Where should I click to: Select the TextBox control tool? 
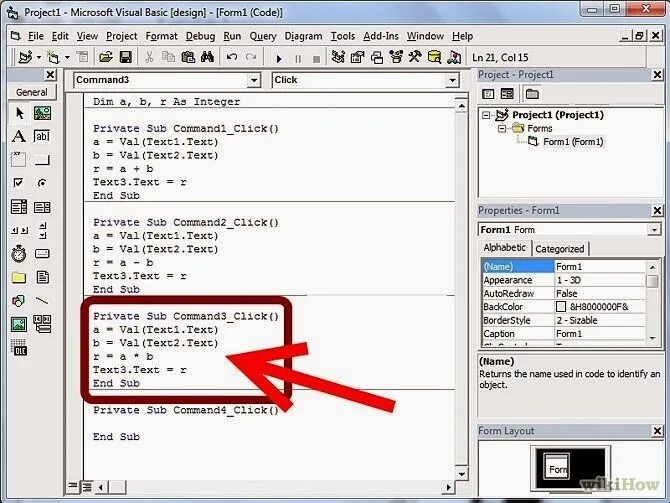point(42,136)
